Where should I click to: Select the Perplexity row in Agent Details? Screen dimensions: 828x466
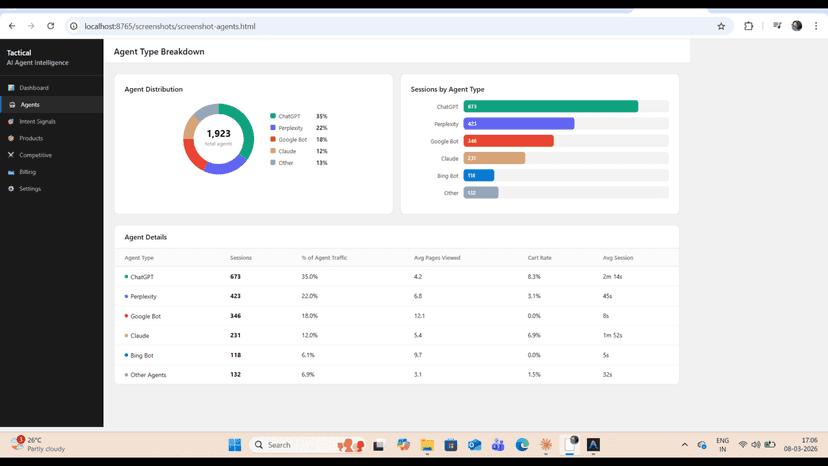click(x=397, y=296)
